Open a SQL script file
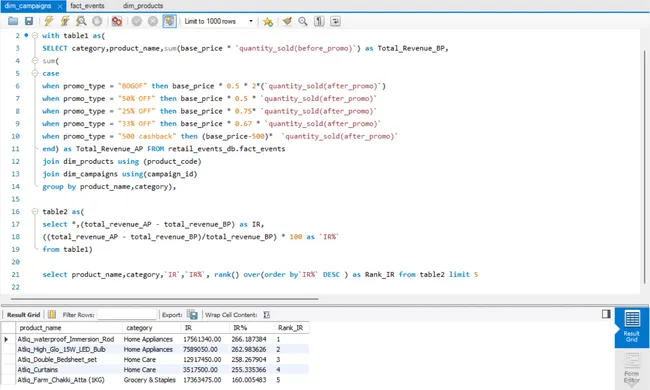This screenshot has width=650, height=390. [13, 21]
